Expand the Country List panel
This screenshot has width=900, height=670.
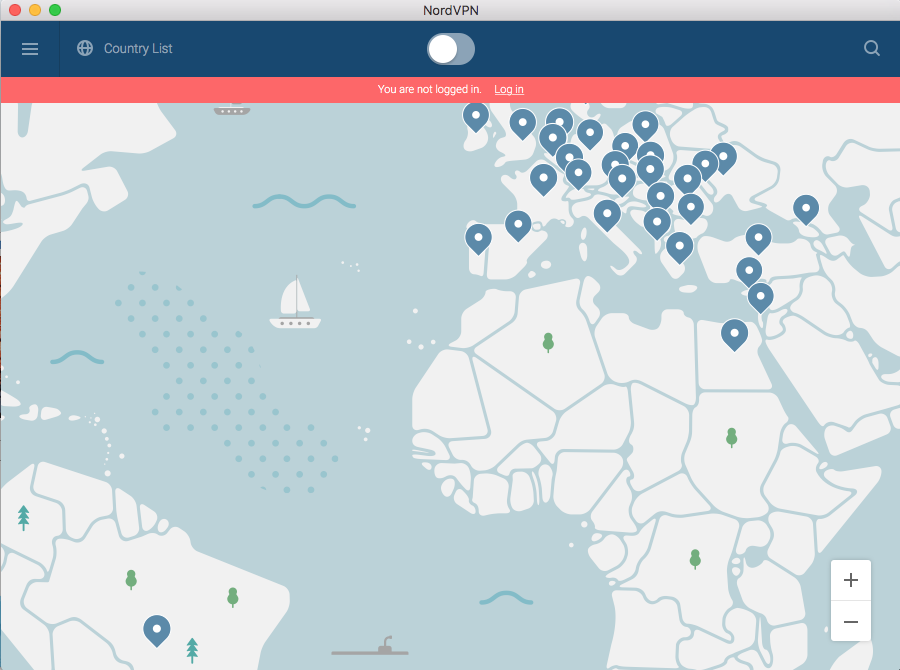[x=138, y=48]
